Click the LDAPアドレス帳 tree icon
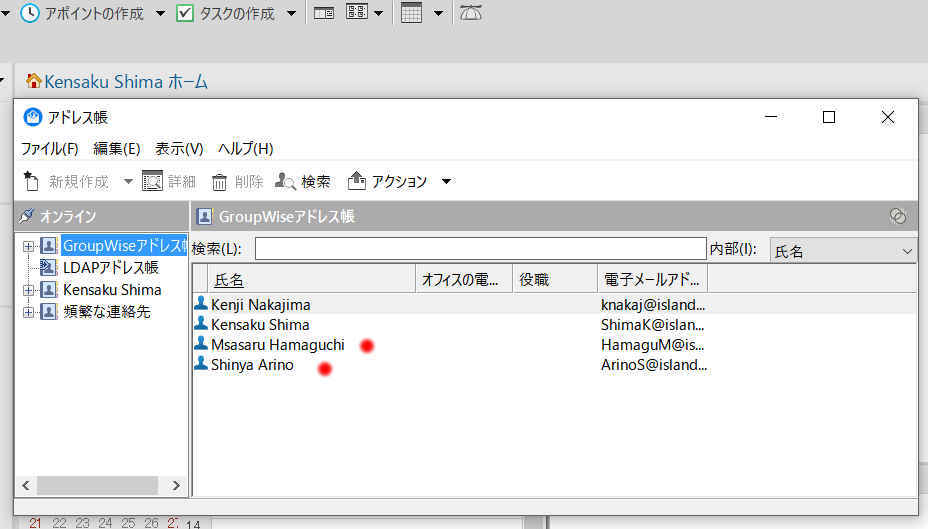Screen dimensions: 928x529 click(x=49, y=267)
